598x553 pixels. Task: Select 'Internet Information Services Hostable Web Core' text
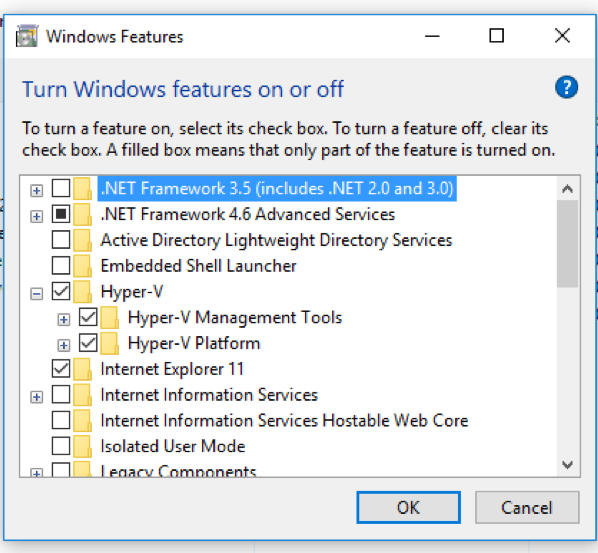coord(284,421)
